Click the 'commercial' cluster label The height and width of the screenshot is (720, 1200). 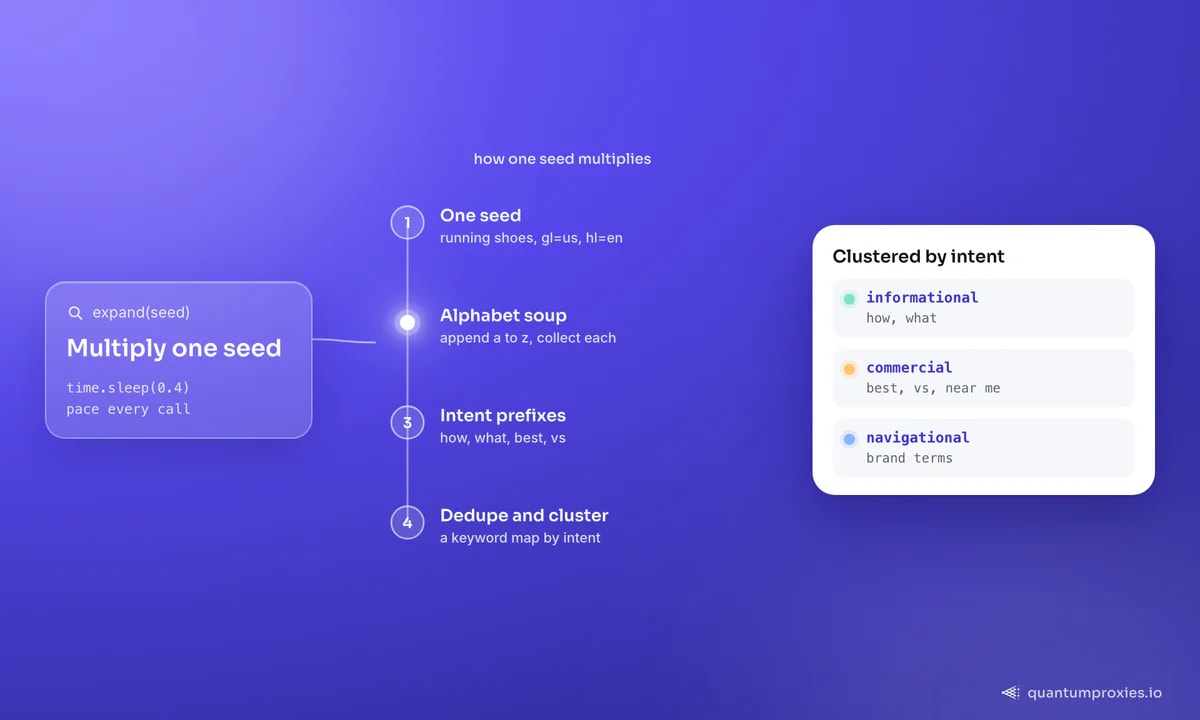pyautogui.click(x=909, y=368)
